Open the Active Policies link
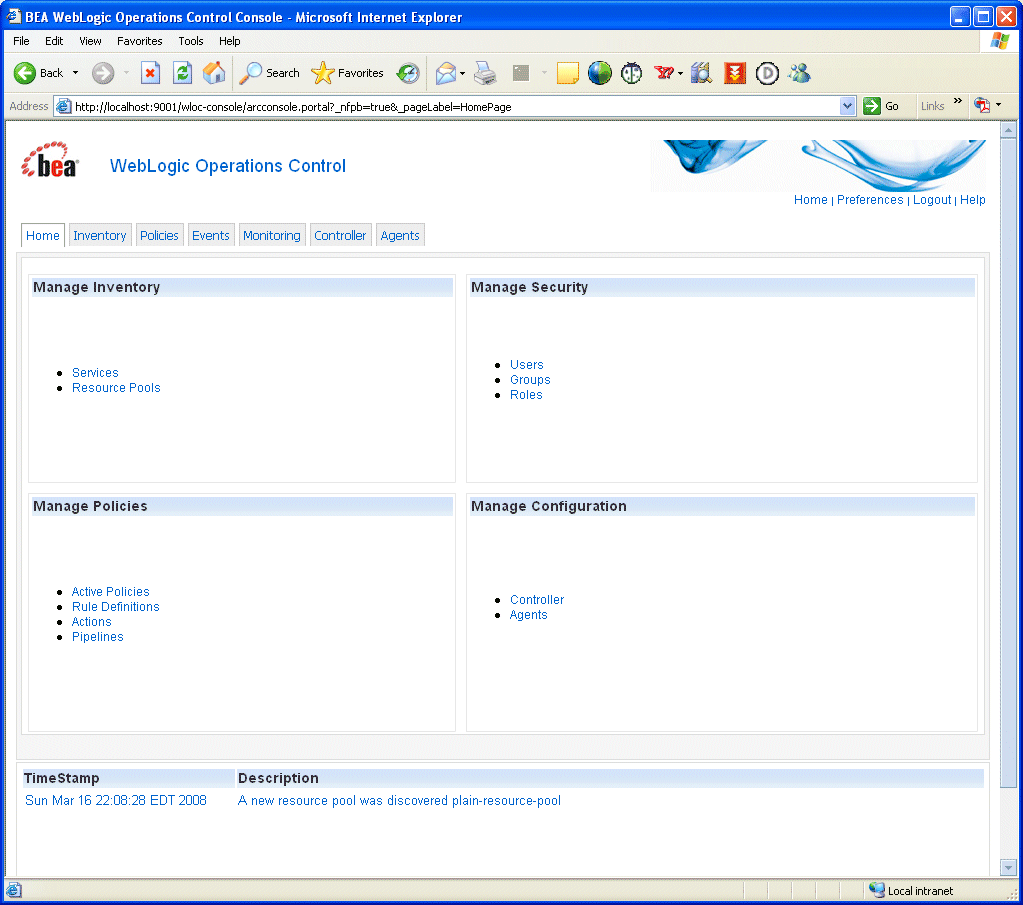Viewport: 1023px width, 905px height. (110, 592)
